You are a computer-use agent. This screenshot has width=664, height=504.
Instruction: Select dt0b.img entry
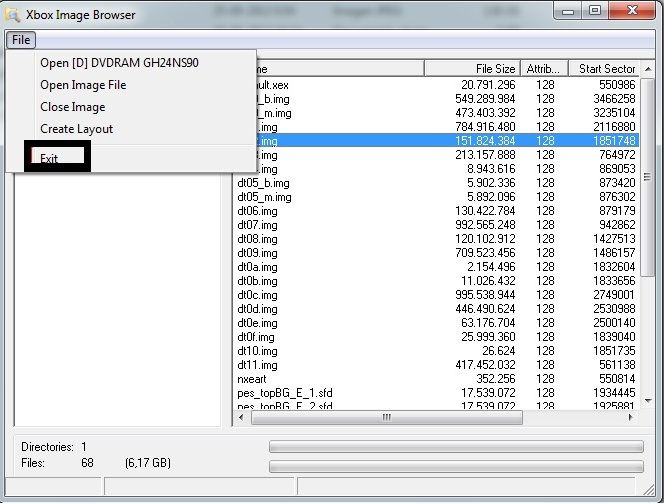point(436,281)
